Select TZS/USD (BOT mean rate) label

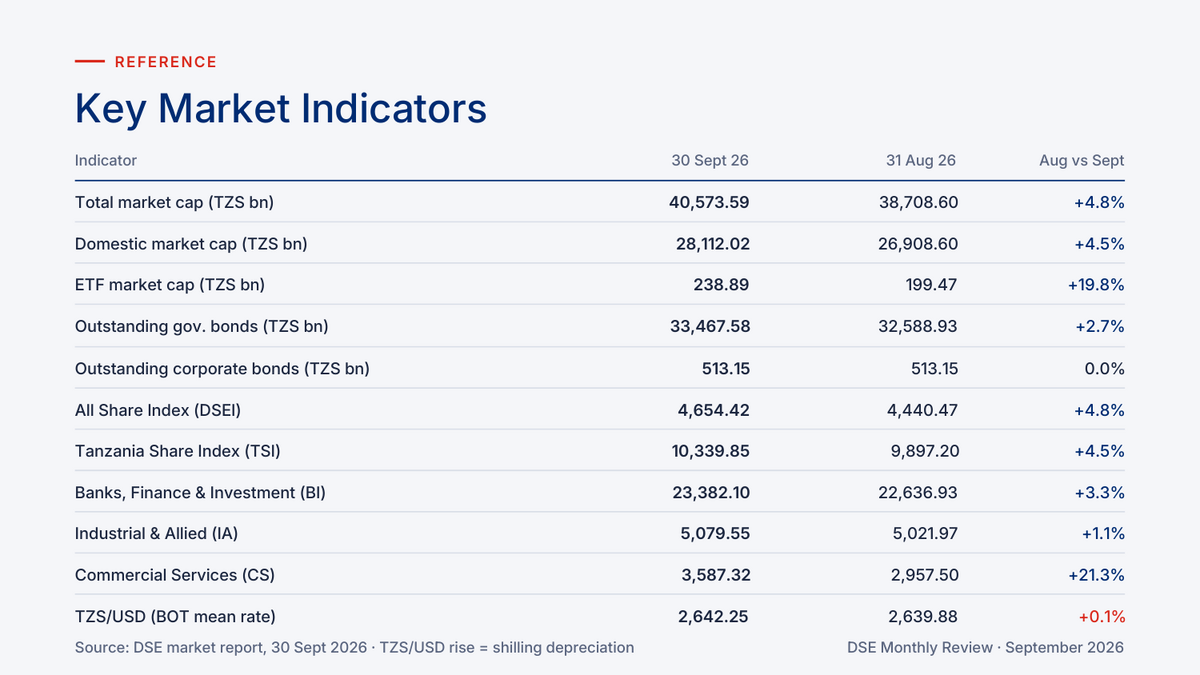click(175, 617)
